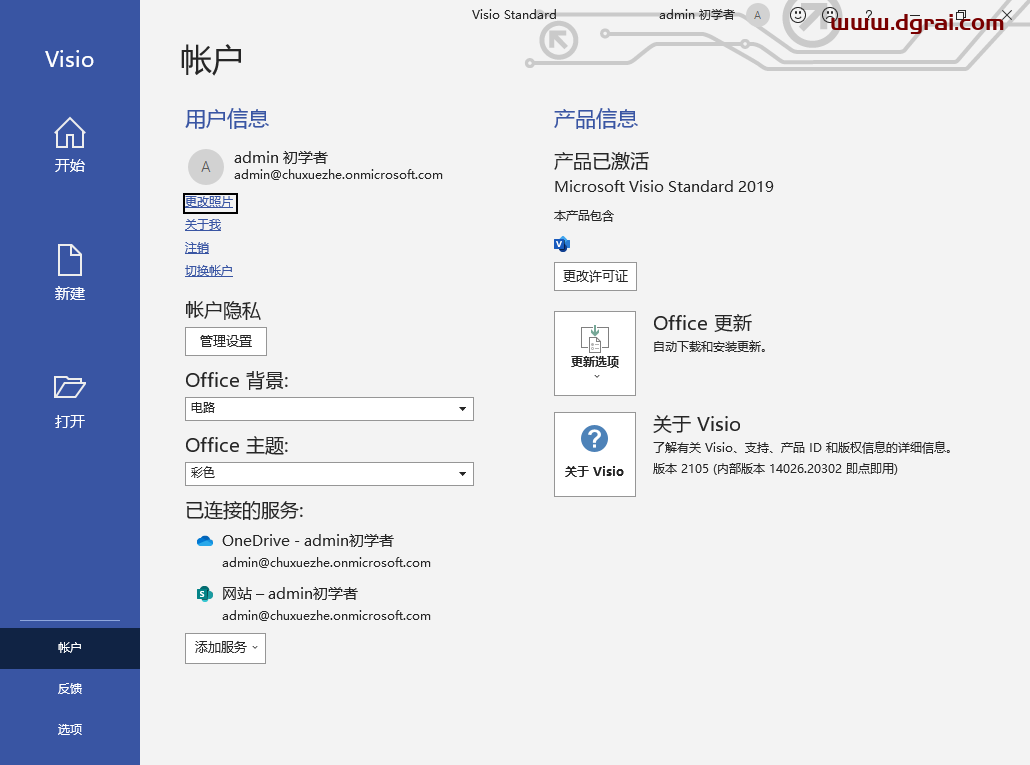
Task: Click the version text 版本 2105
Action: pyautogui.click(x=775, y=469)
